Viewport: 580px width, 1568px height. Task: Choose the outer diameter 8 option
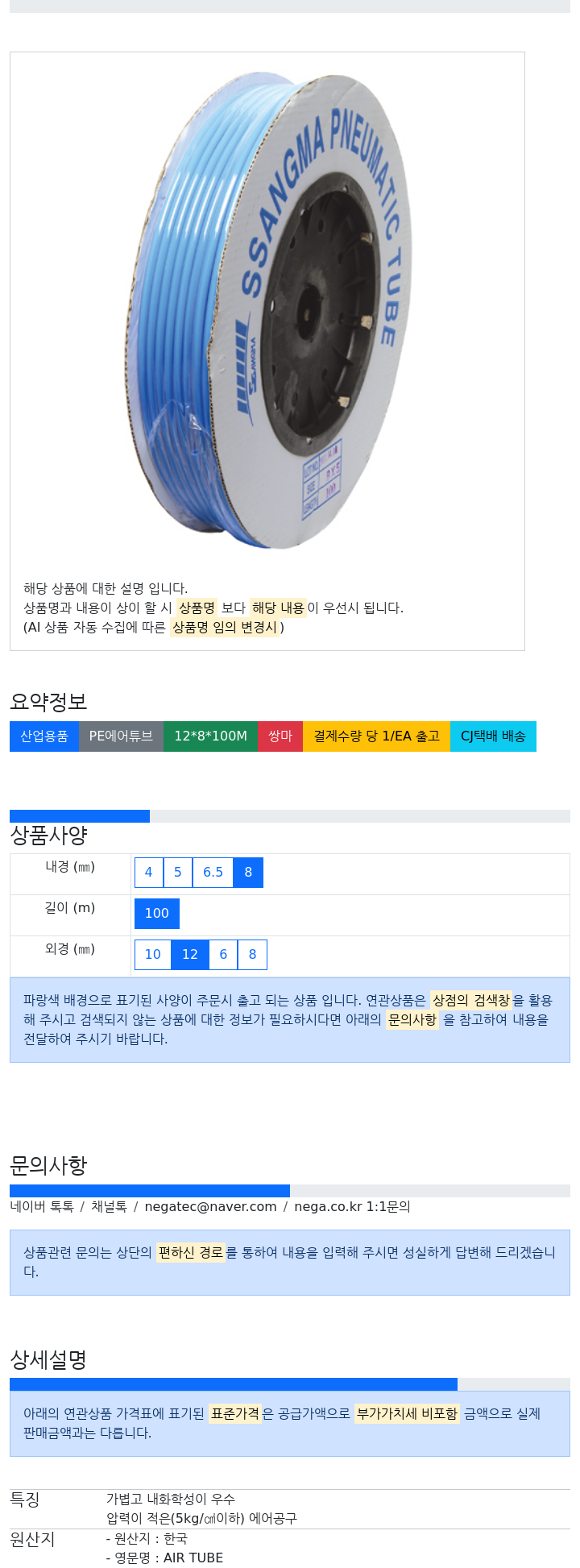252,955
